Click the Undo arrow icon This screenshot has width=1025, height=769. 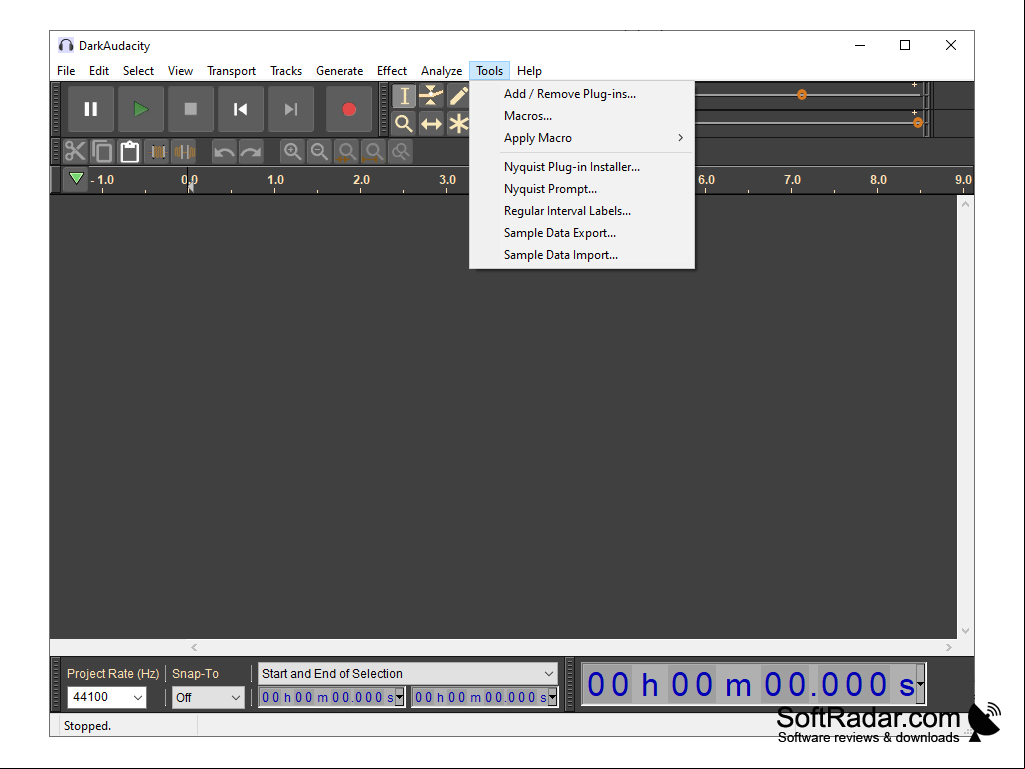coord(224,152)
